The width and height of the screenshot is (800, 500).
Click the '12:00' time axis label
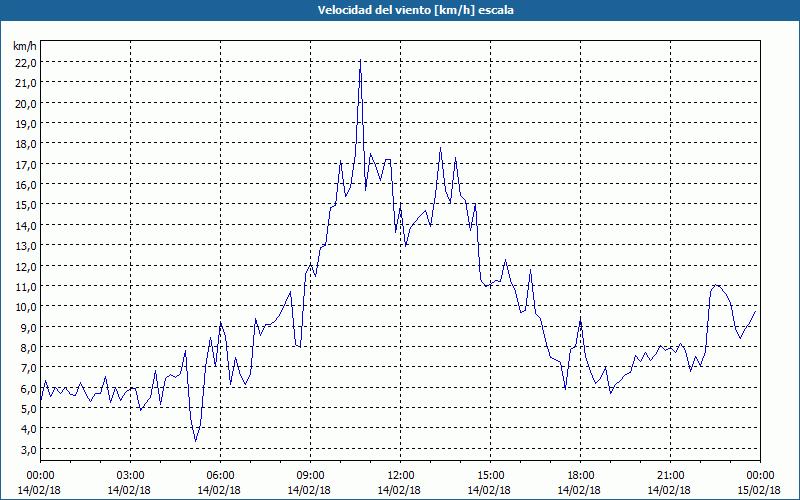401,476
